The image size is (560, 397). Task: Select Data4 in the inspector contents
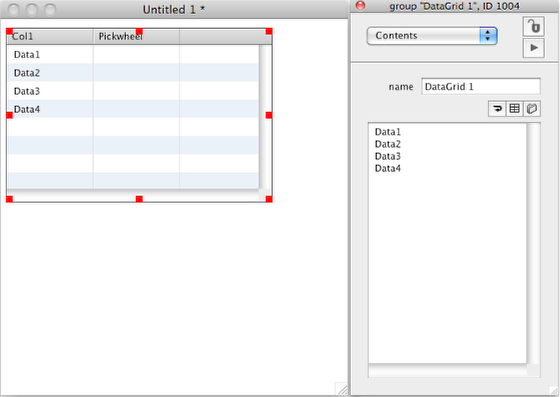388,169
